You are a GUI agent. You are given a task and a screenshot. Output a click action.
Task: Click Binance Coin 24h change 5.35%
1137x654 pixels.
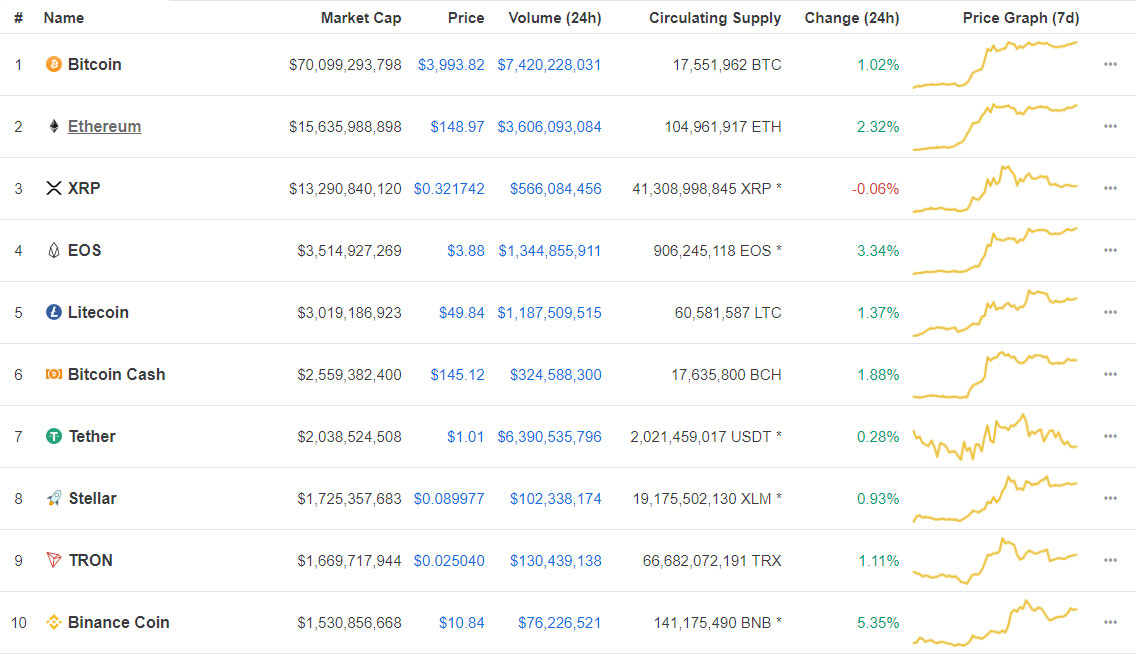coord(878,623)
